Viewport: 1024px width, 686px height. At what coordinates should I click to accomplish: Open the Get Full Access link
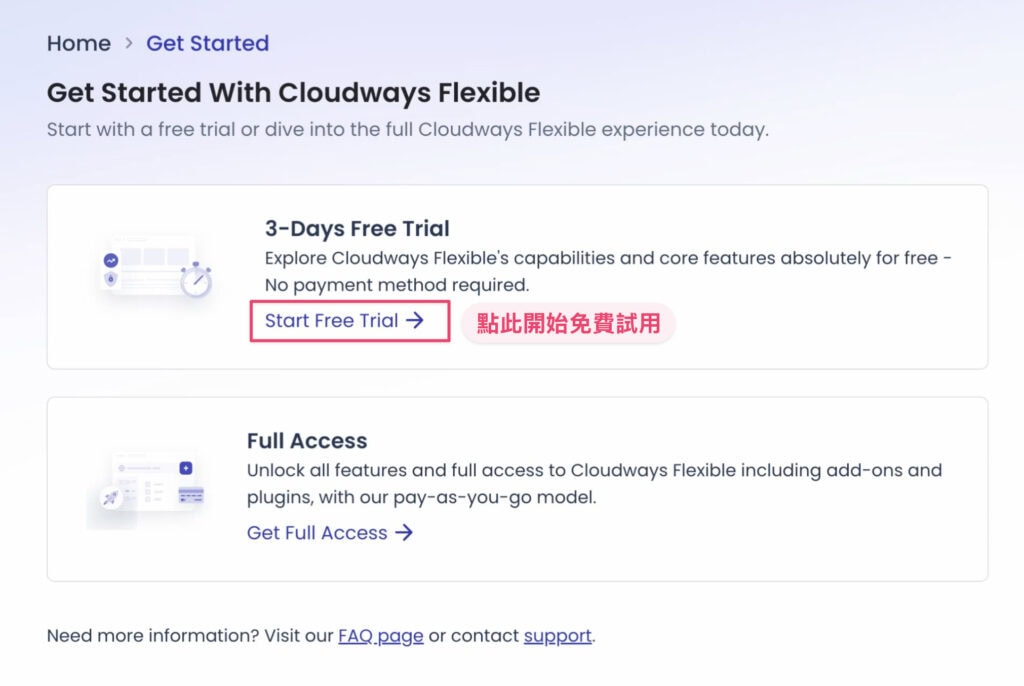tap(317, 533)
